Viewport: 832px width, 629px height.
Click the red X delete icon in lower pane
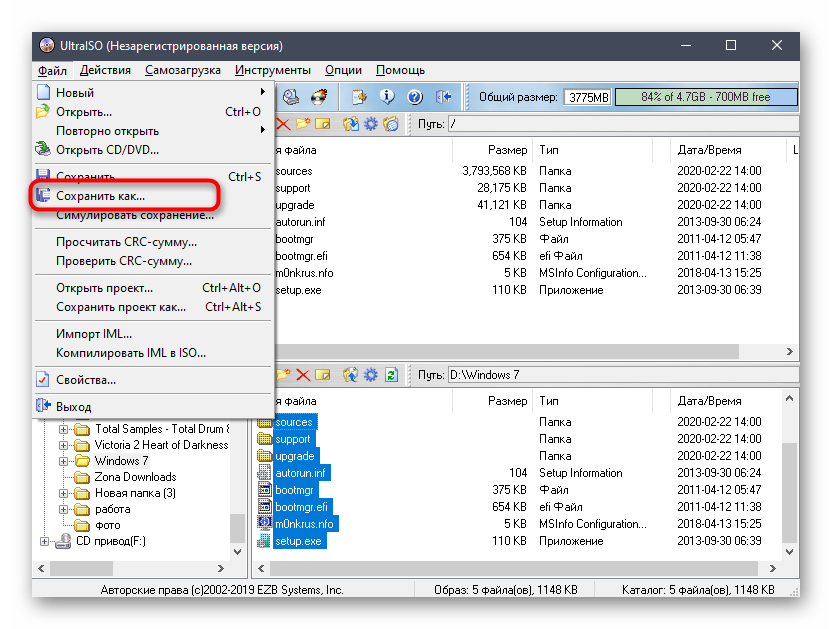(x=302, y=375)
